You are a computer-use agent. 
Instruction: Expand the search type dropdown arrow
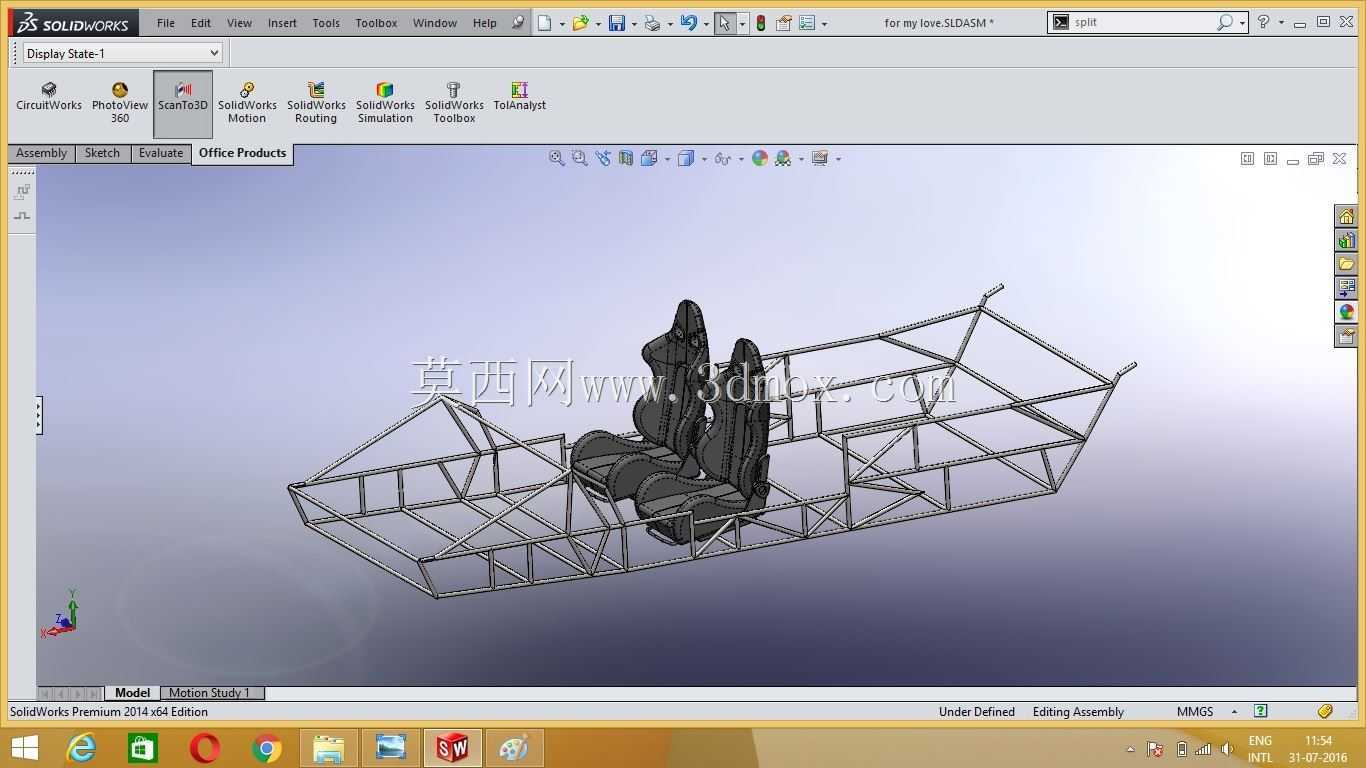[x=1242, y=23]
